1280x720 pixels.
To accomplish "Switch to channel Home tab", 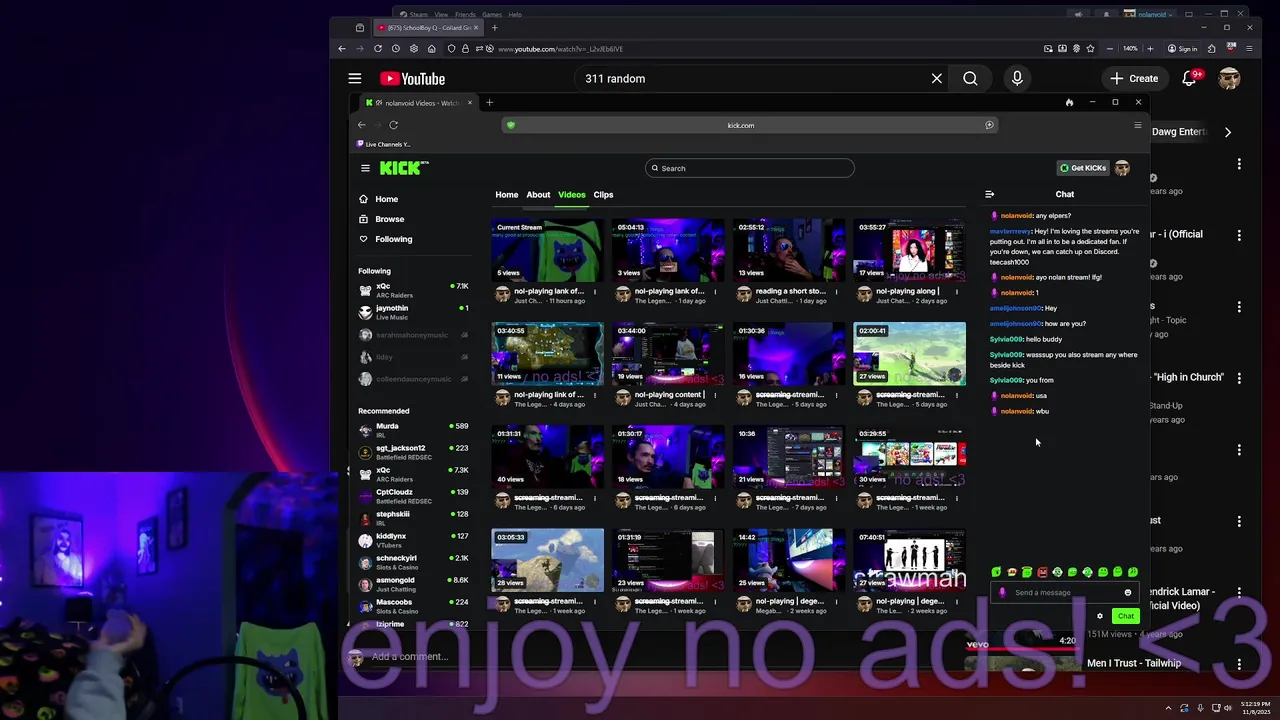I will click(x=507, y=195).
